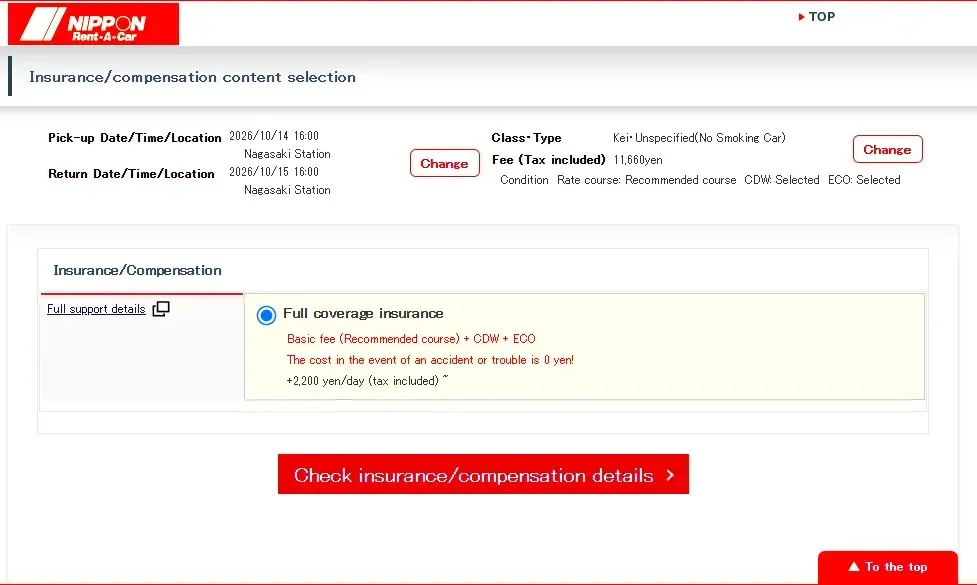The width and height of the screenshot is (977, 585).
Task: Click the up triangle on To the top
Action: pos(854,566)
